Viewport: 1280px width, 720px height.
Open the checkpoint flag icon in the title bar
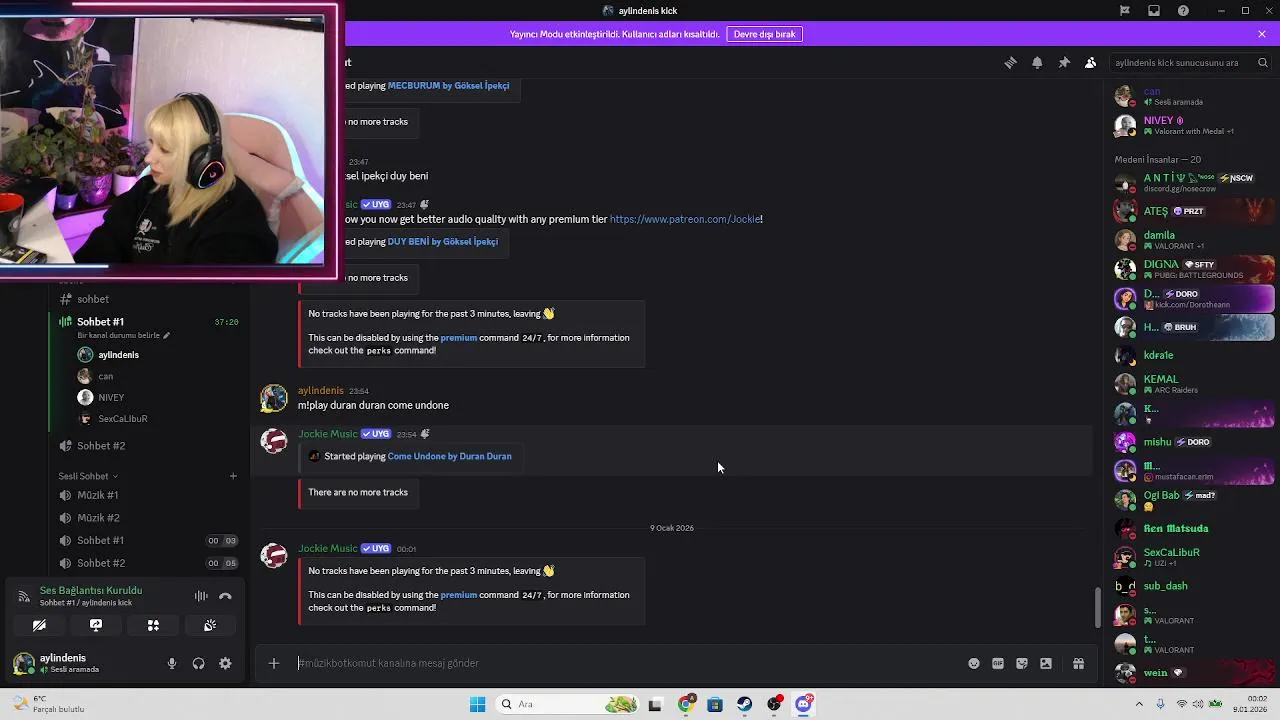1125,11
